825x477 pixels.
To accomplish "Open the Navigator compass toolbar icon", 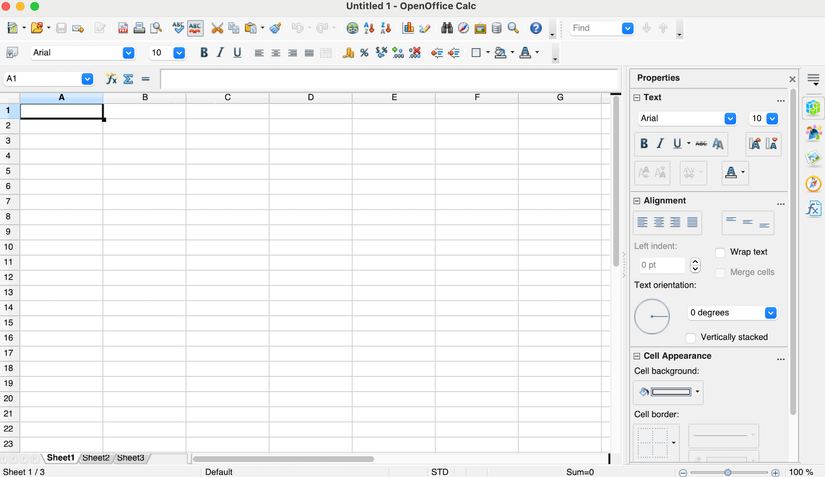I will pos(463,28).
